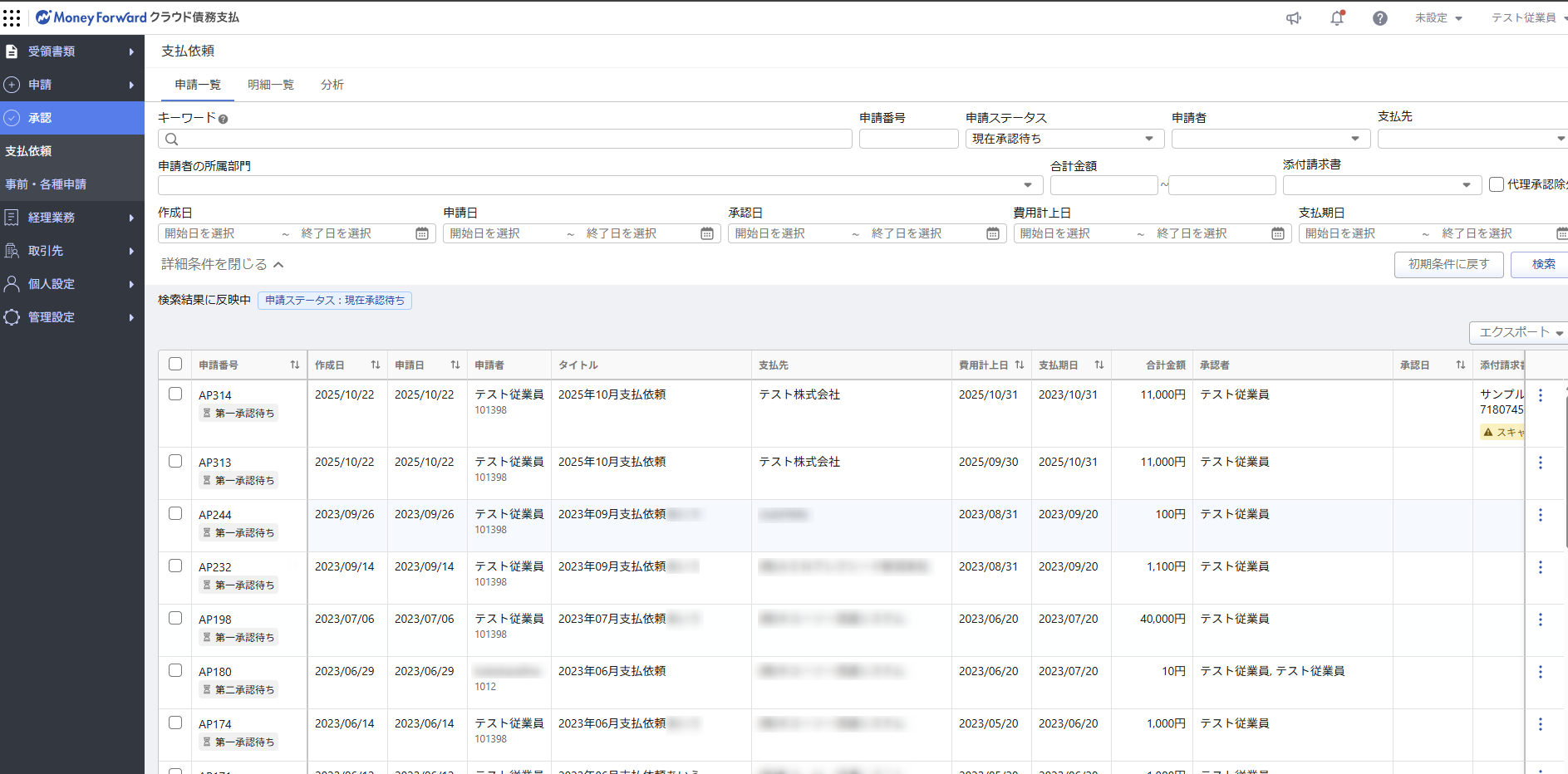Open the app launcher grid icon
Image resolution: width=1568 pixels, height=774 pixels.
[x=12, y=17]
